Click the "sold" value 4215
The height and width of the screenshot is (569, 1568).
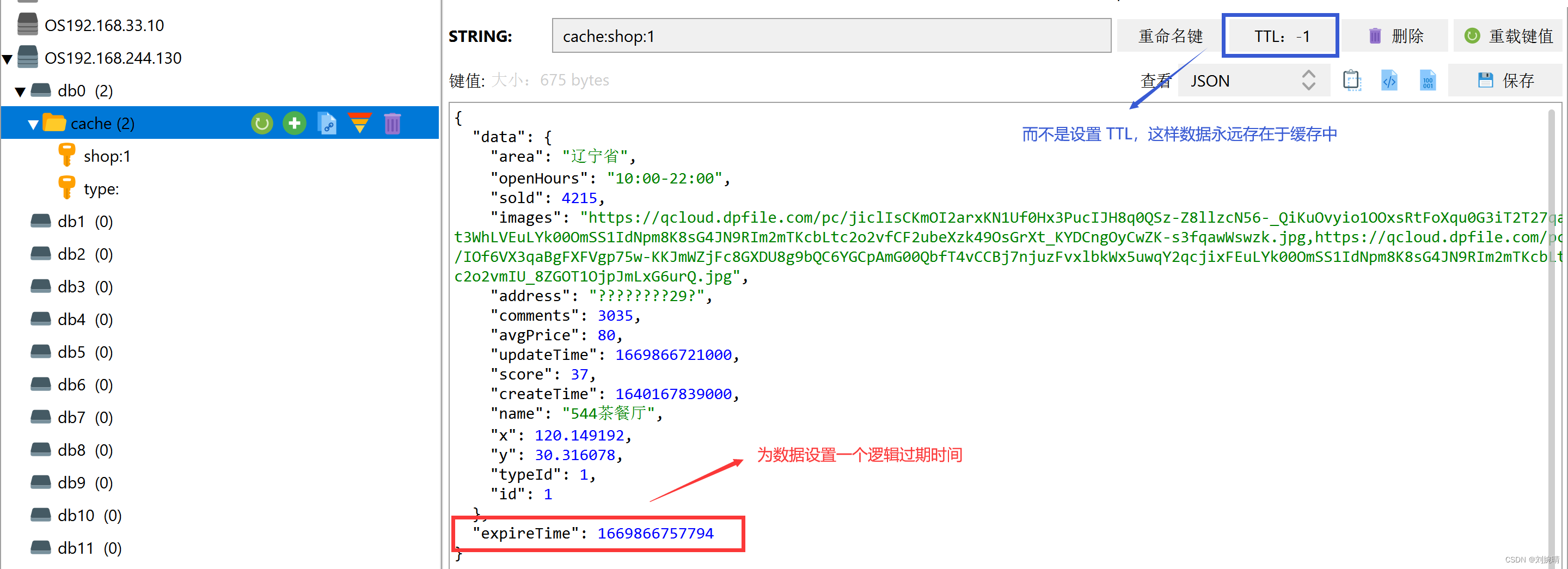pos(579,198)
